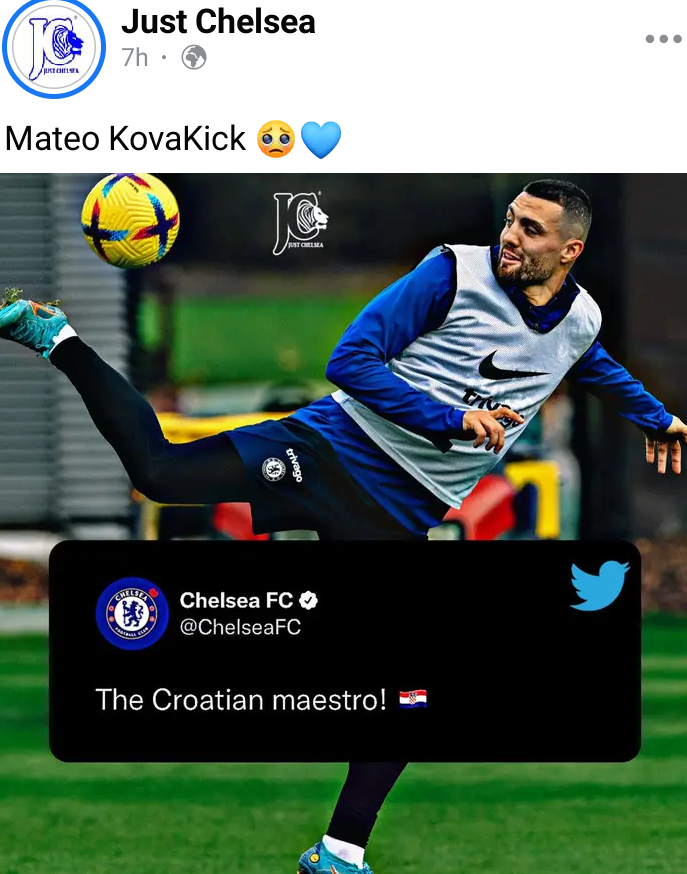Click the Twitter bird icon

tap(600, 585)
